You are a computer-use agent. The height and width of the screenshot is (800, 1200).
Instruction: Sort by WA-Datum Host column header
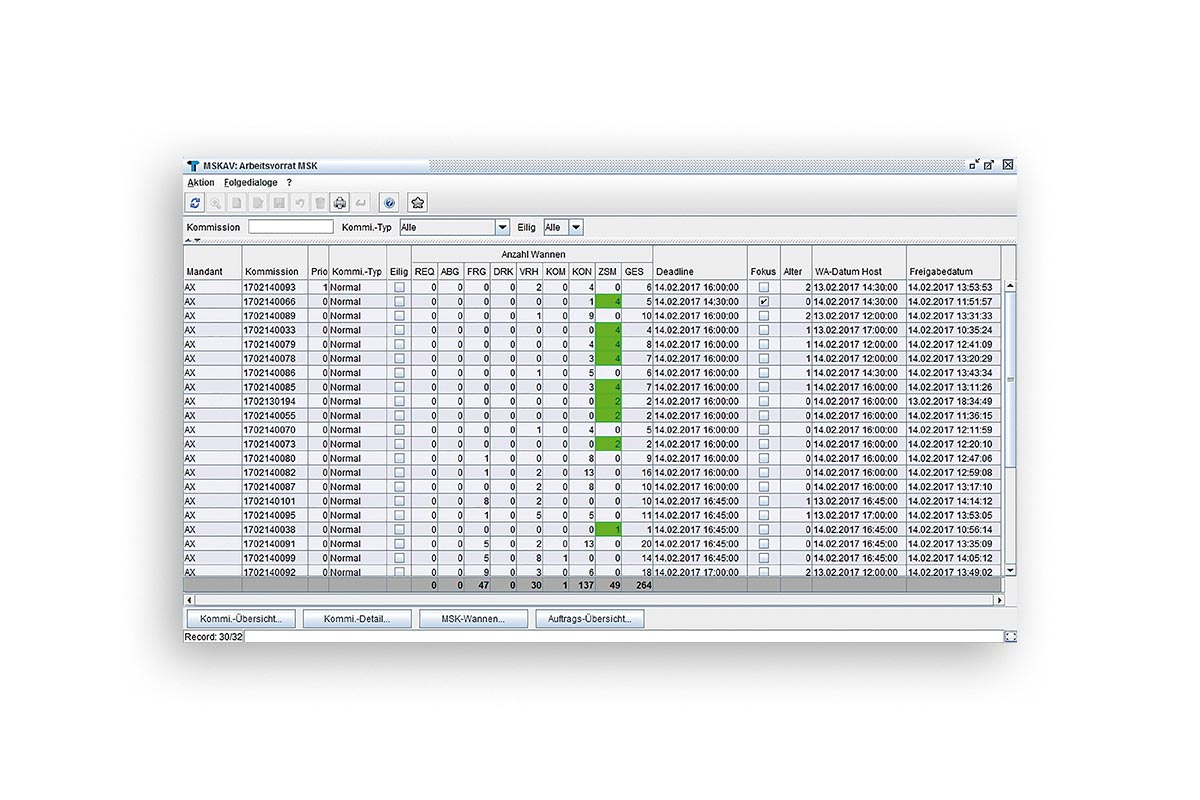(859, 263)
